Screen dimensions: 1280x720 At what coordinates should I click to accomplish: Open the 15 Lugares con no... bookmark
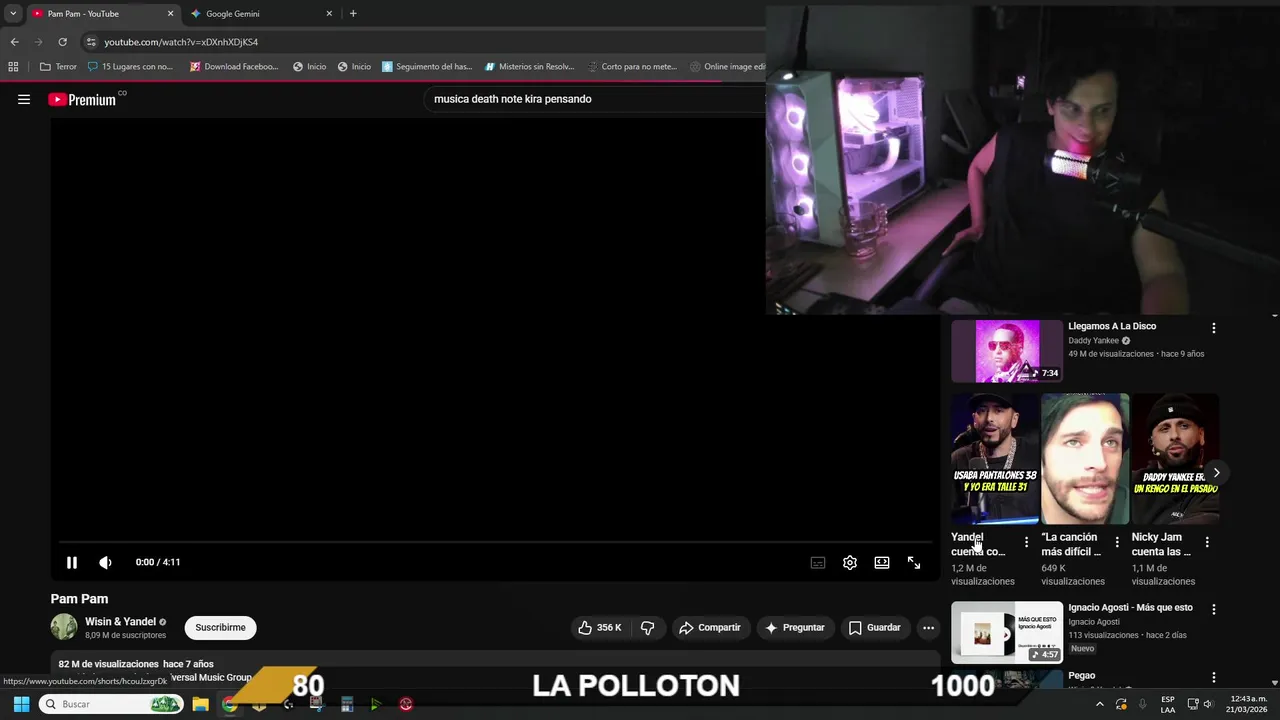click(x=130, y=67)
